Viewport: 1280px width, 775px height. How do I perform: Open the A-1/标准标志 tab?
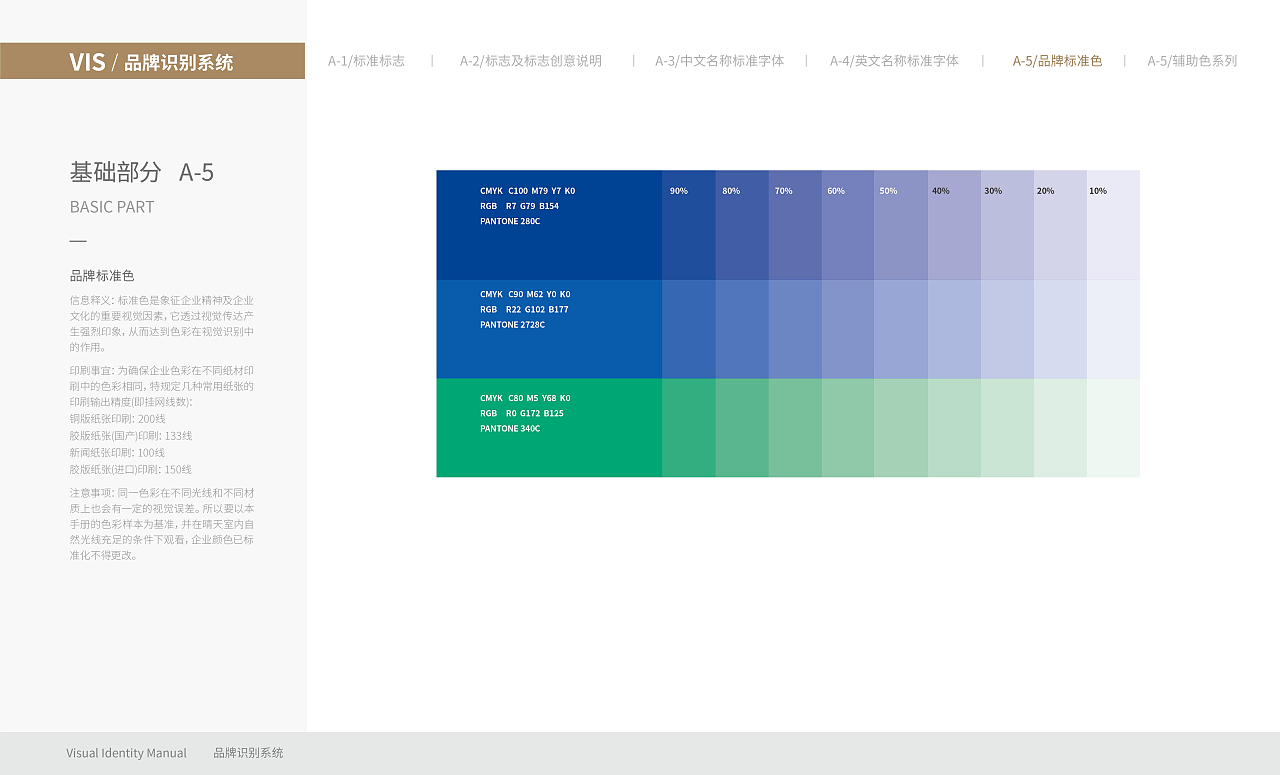[366, 61]
